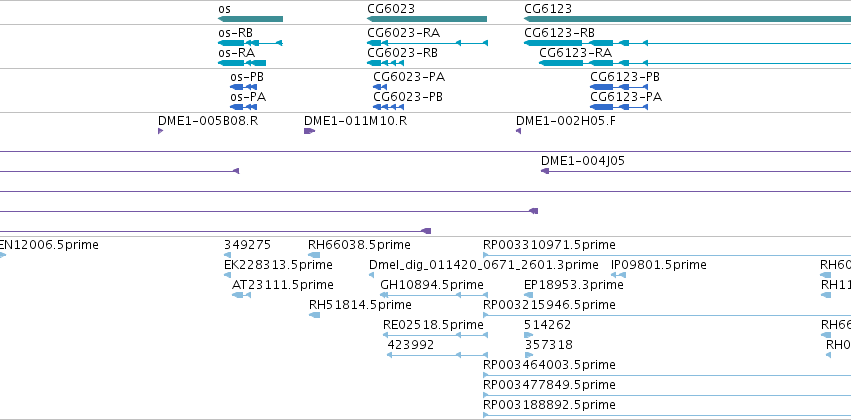Image resolution: width=851 pixels, height=420 pixels.
Task: Select the DME1-004J05 BAC arrowhead
Action: click(545, 171)
